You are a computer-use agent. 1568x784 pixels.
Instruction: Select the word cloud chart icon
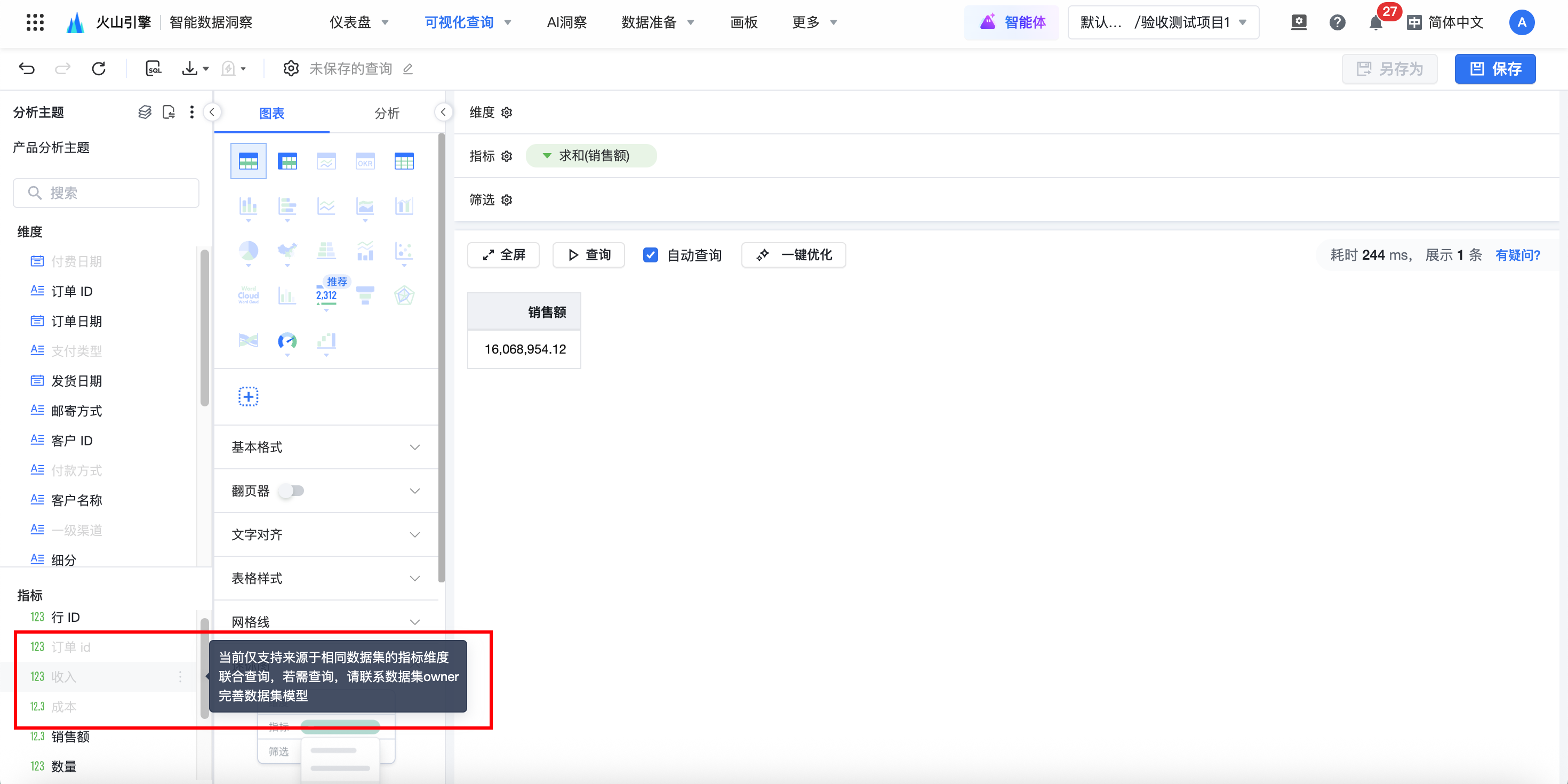249,296
